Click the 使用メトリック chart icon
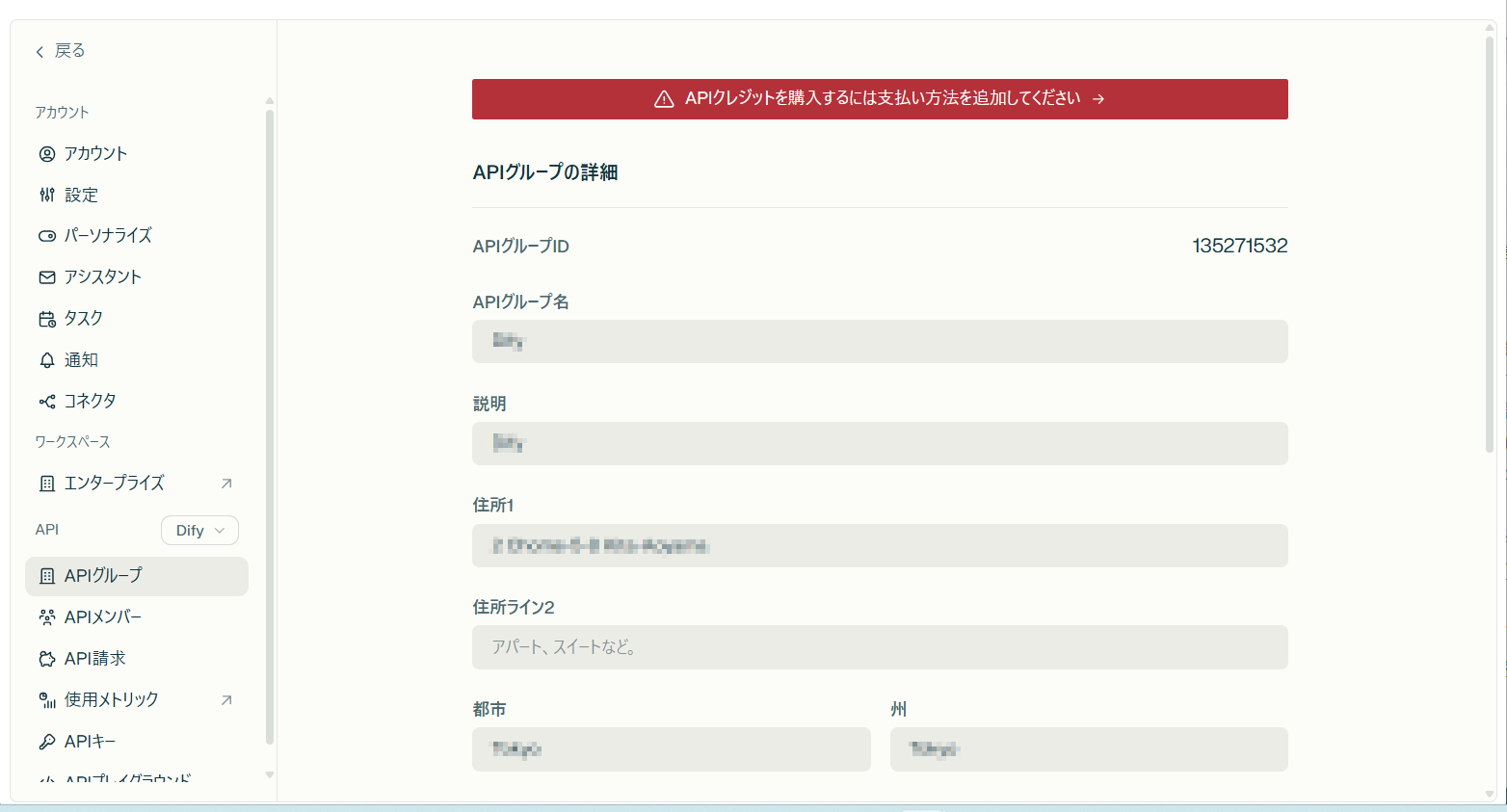This screenshot has width=1507, height=812. [47, 700]
